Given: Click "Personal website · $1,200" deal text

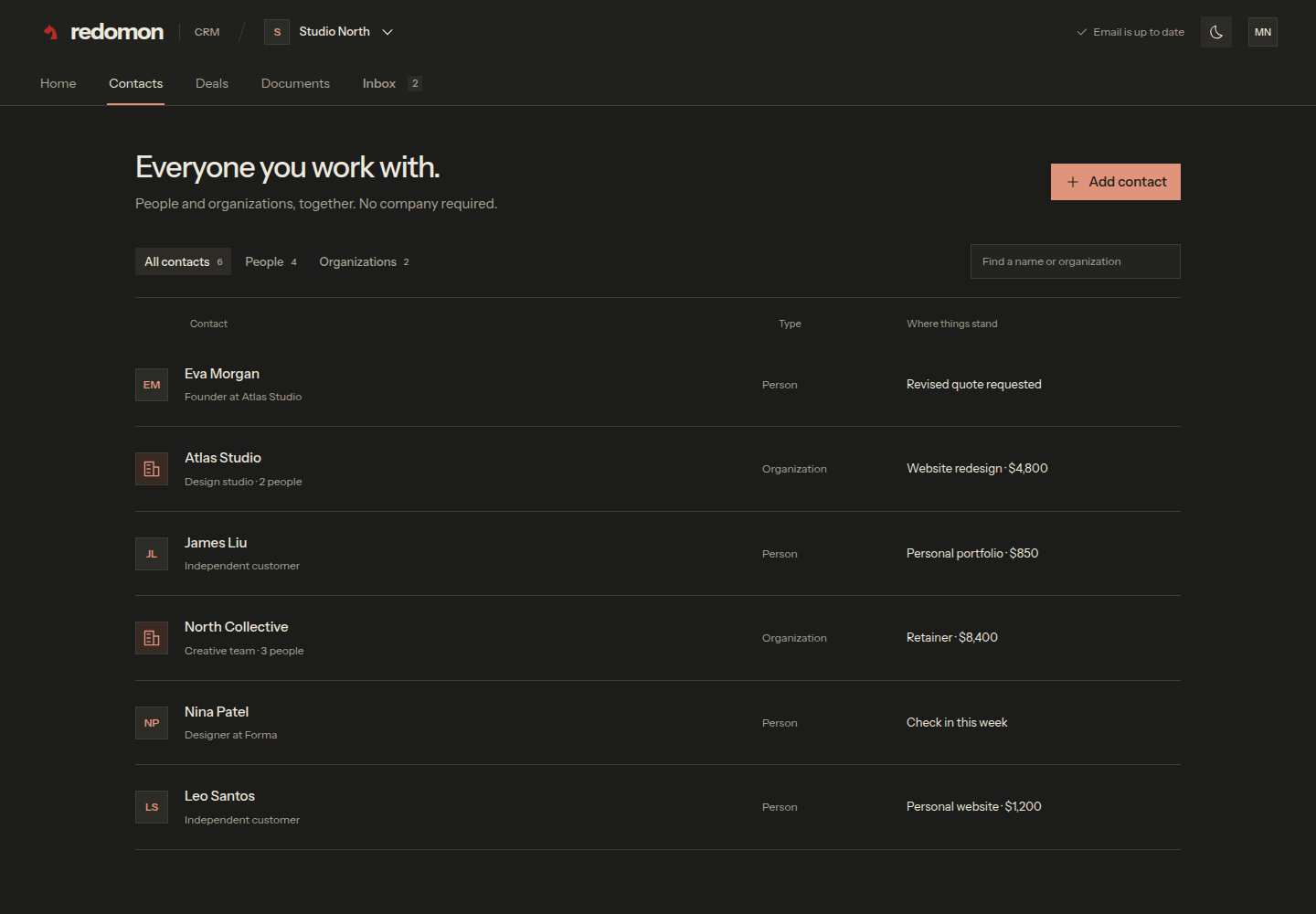Looking at the screenshot, I should click(x=974, y=807).
